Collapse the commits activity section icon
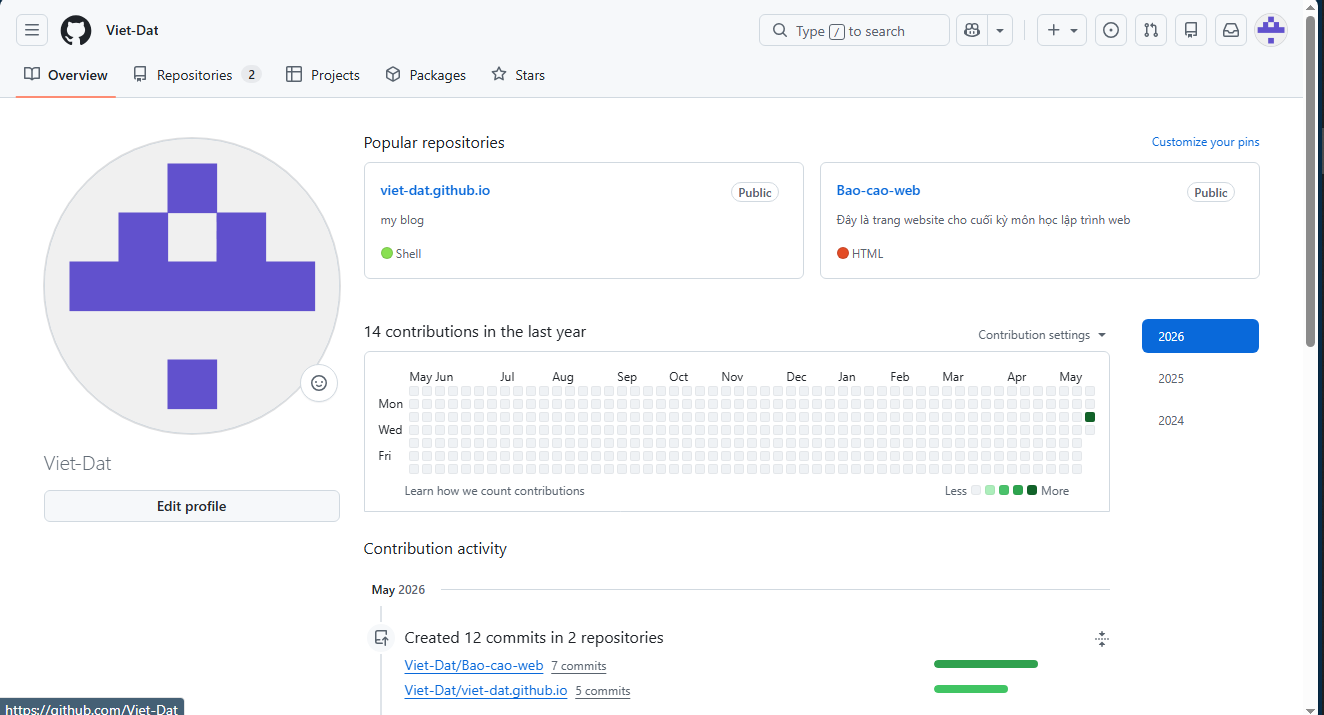This screenshot has width=1324, height=715. coord(1102,639)
